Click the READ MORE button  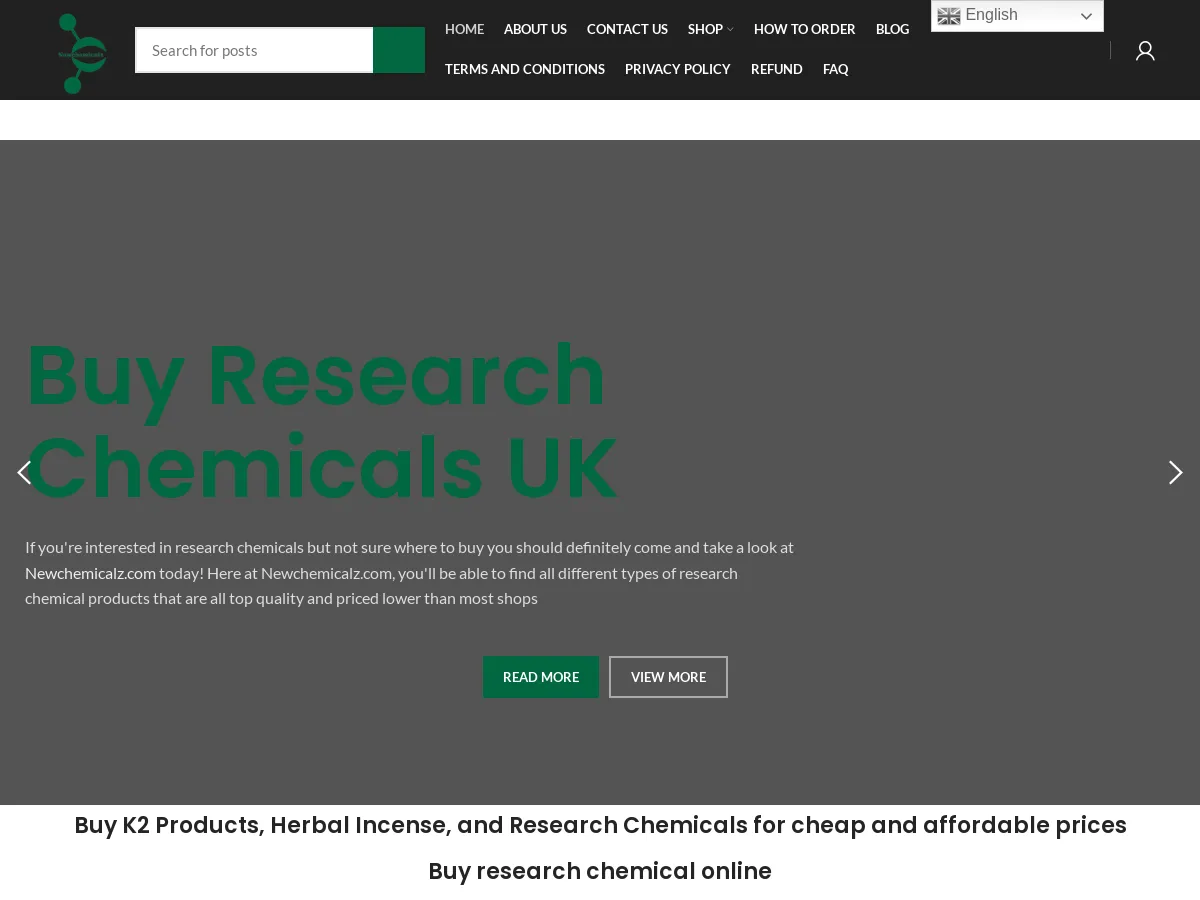(x=541, y=676)
